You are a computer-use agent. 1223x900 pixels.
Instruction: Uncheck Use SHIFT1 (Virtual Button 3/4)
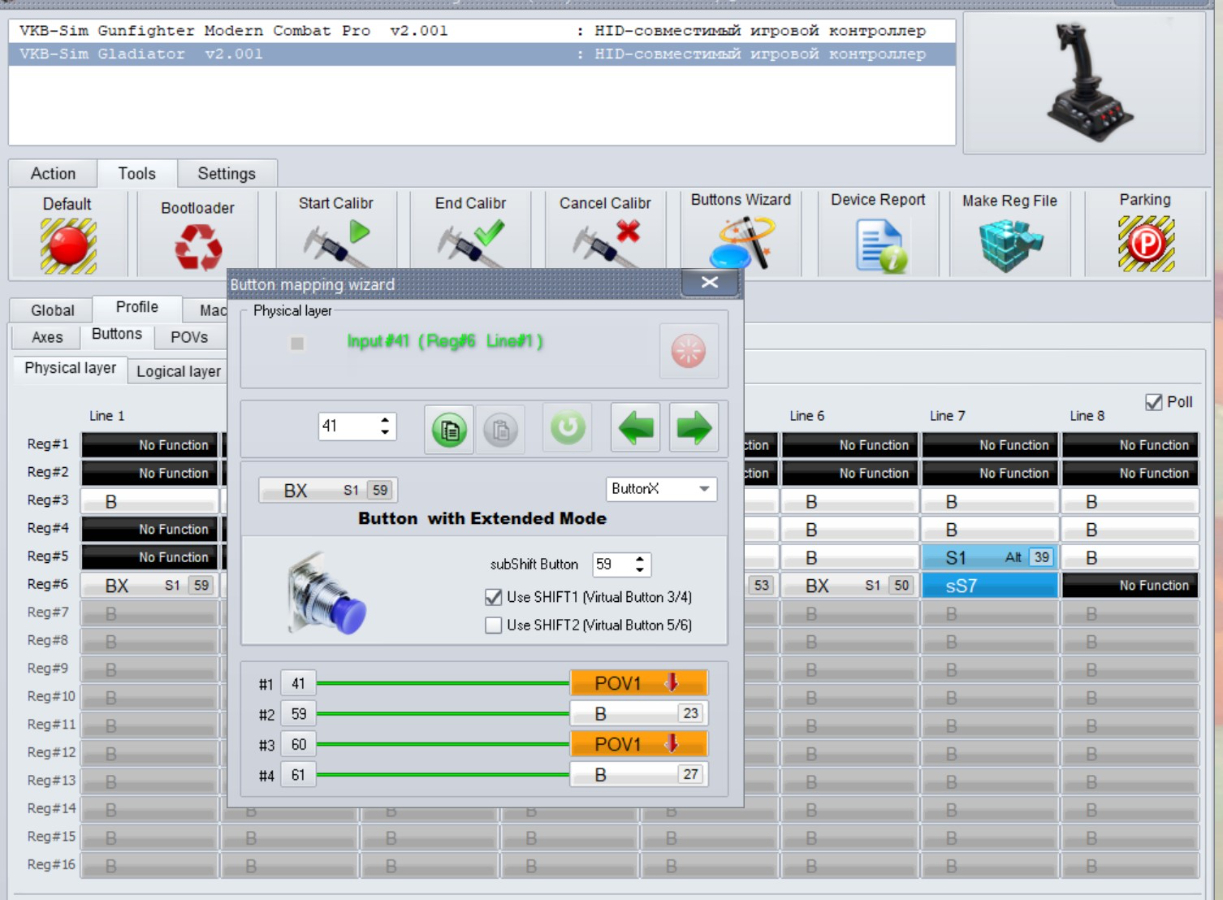[493, 597]
